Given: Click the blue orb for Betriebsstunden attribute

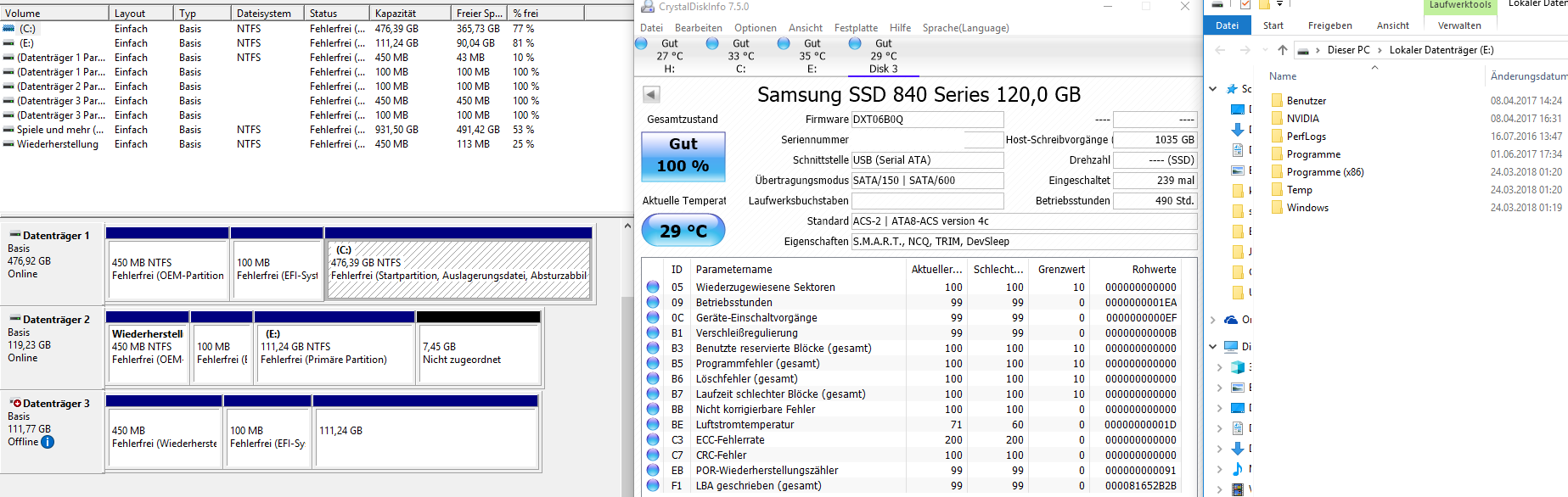Looking at the screenshot, I should point(653,302).
